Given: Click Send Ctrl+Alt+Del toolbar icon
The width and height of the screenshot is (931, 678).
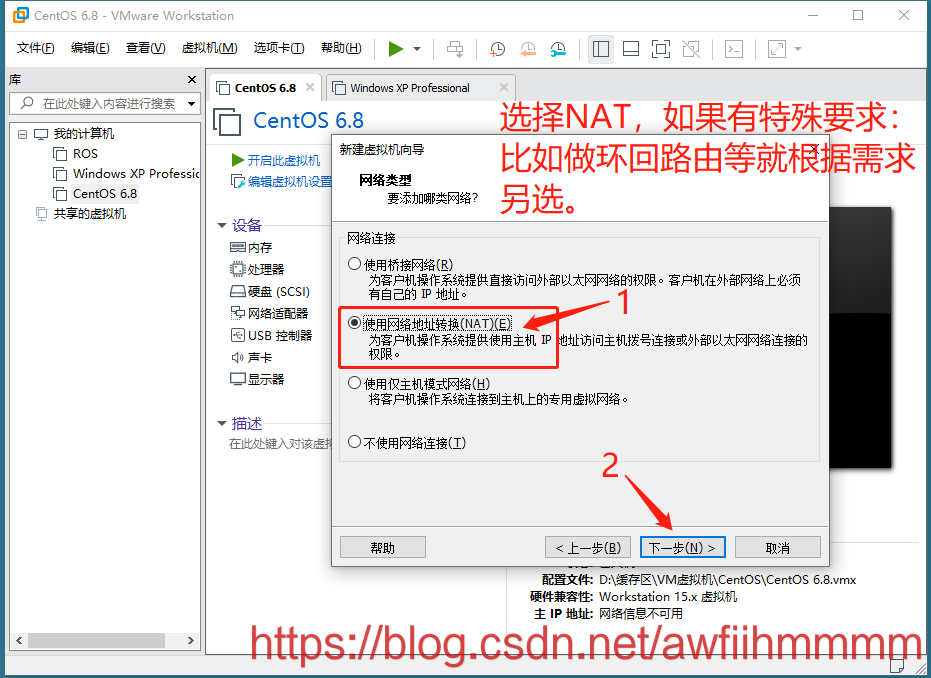Looking at the screenshot, I should pyautogui.click(x=455, y=49).
